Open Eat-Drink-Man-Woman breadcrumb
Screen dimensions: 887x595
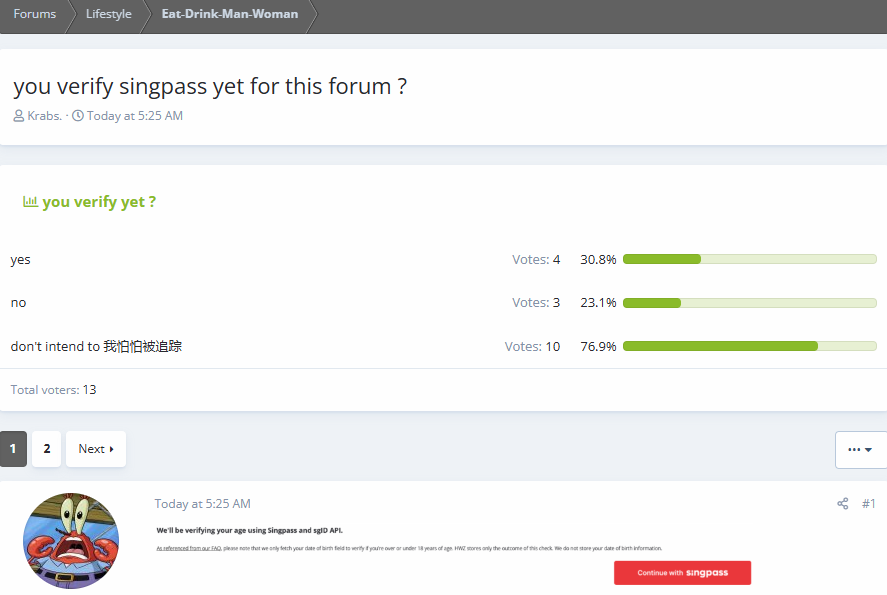[229, 14]
